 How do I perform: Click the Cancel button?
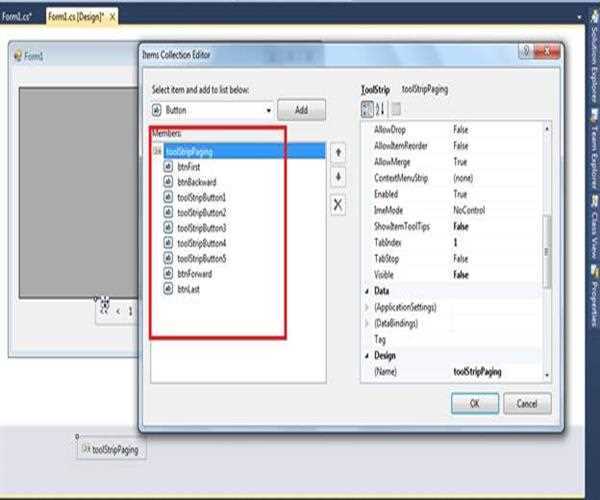point(527,403)
